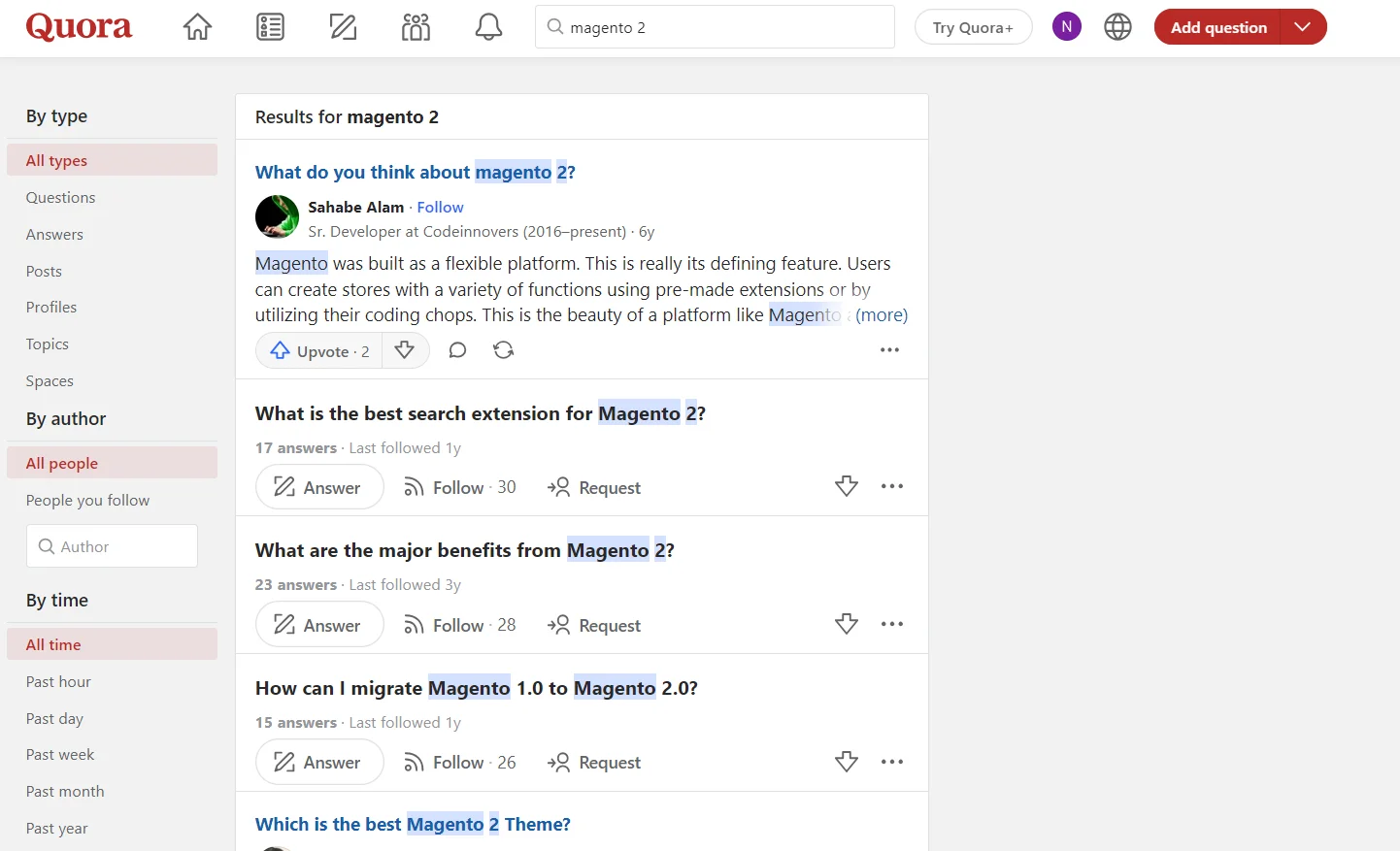Share Sahabe Alam's answer with reshare icon
The image size is (1400, 851).
pyautogui.click(x=503, y=350)
